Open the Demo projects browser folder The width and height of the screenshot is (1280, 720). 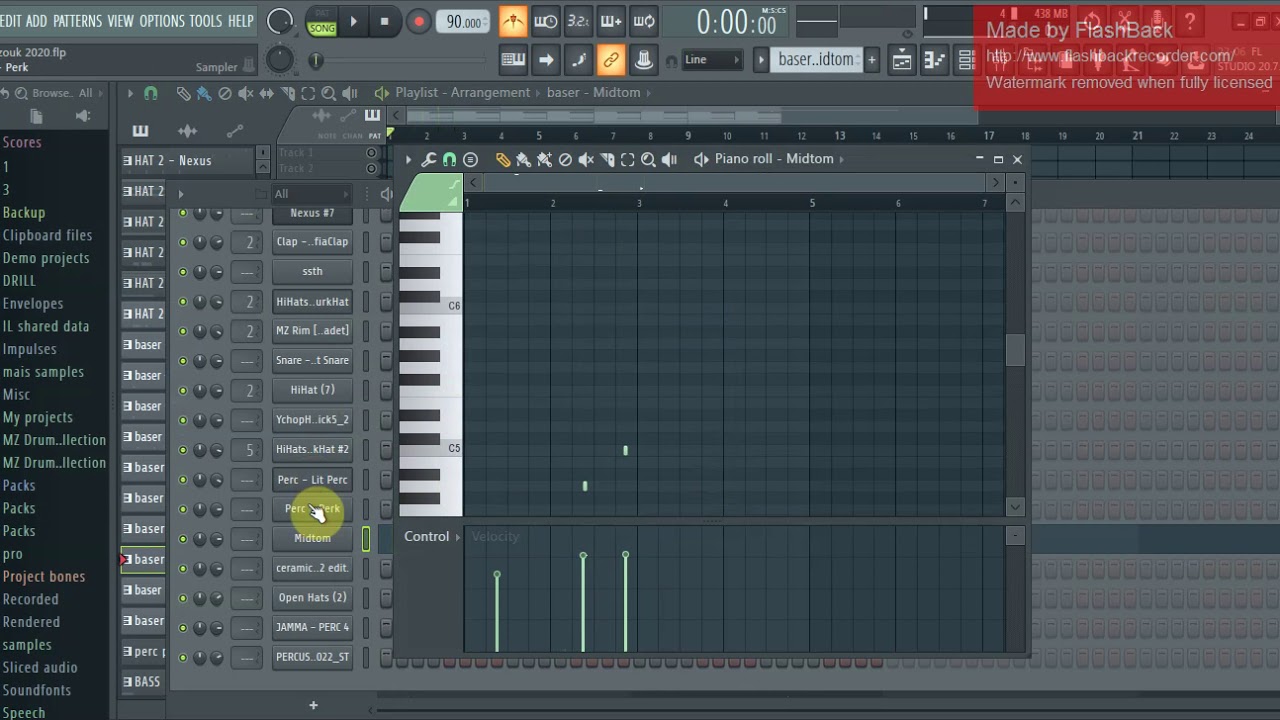coord(46,258)
